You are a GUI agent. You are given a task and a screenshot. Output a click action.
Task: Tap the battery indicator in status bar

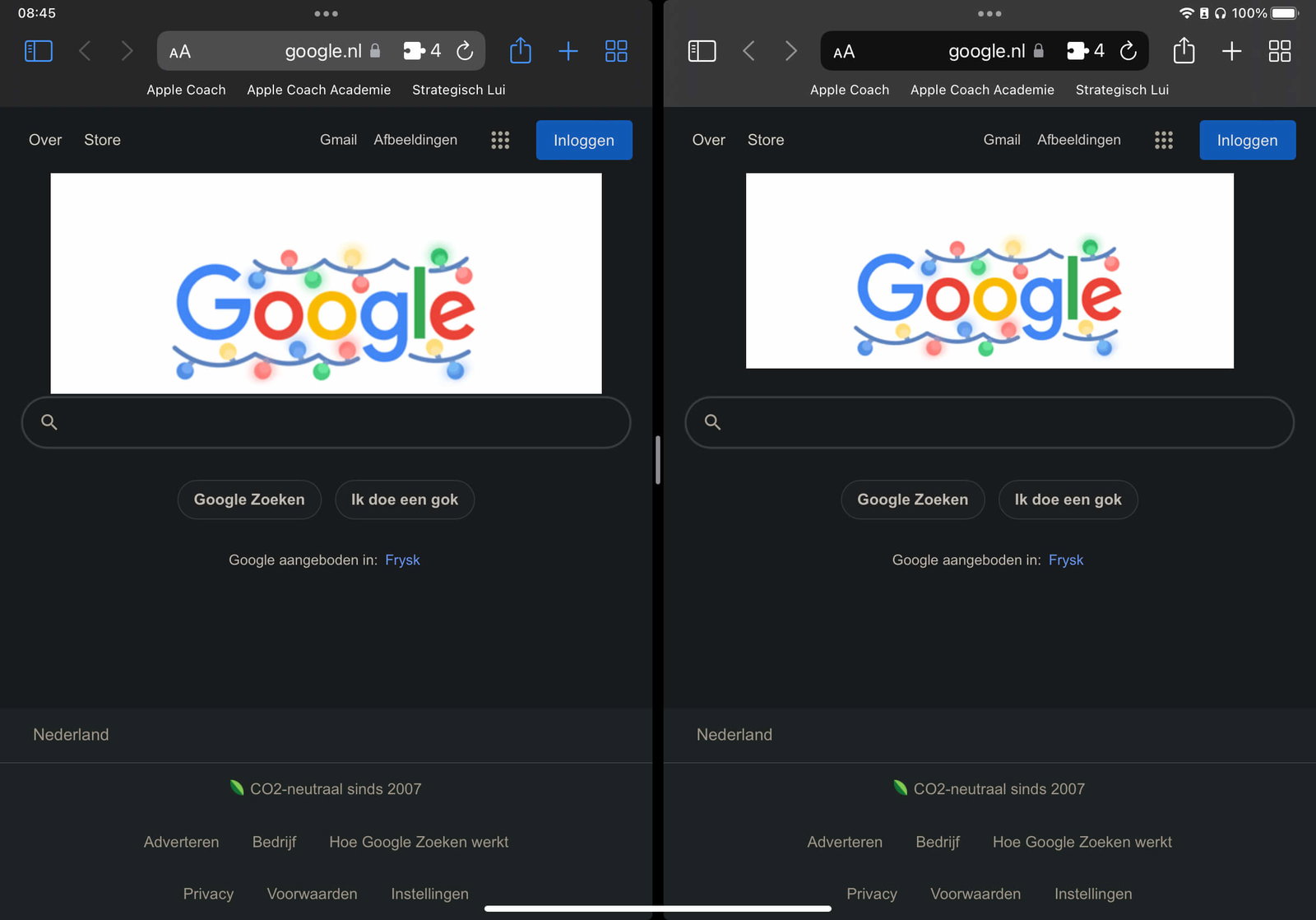(1285, 13)
